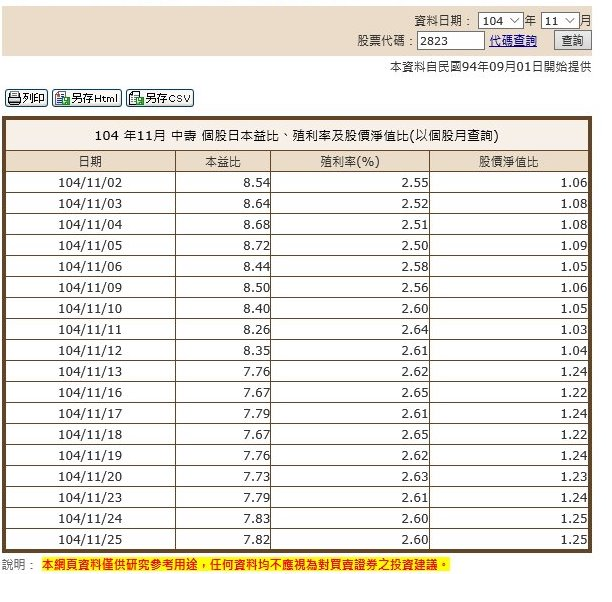Image resolution: width=612 pixels, height=602 pixels.
Task: Open the month 11 dropdown
Action: (x=559, y=21)
